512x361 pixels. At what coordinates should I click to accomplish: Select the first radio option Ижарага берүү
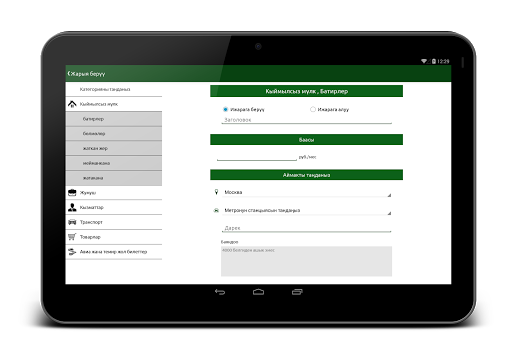[x=225, y=109]
